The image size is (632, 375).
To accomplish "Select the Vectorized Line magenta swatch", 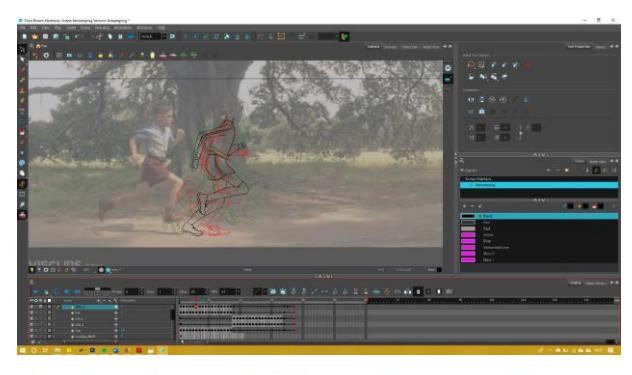I will pyautogui.click(x=468, y=247).
